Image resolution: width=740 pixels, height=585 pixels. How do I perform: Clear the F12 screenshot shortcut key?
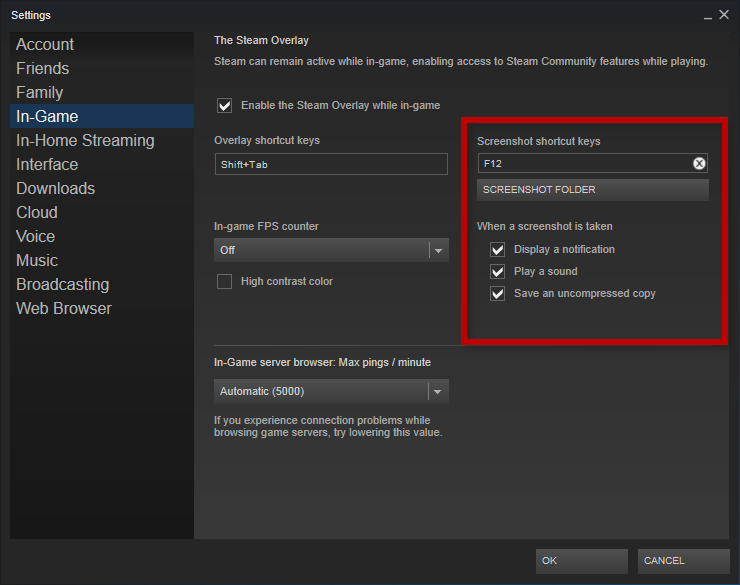click(x=699, y=163)
